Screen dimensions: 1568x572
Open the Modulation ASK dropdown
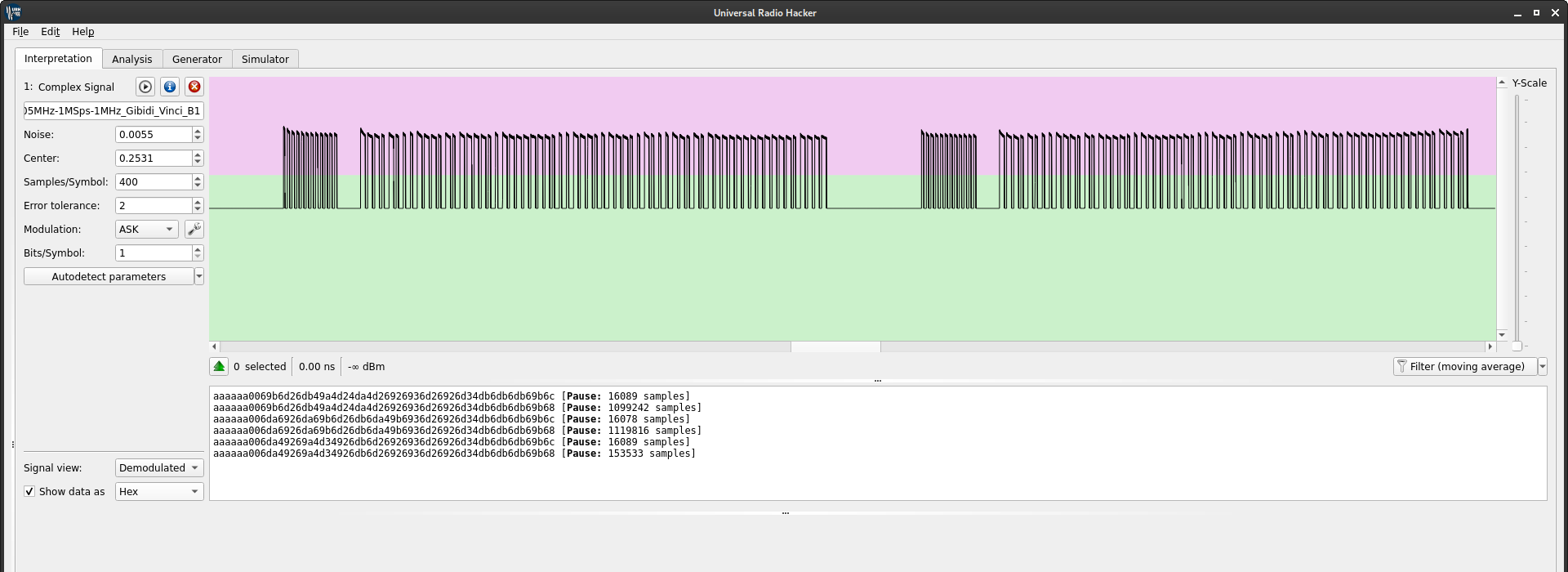[x=146, y=230]
